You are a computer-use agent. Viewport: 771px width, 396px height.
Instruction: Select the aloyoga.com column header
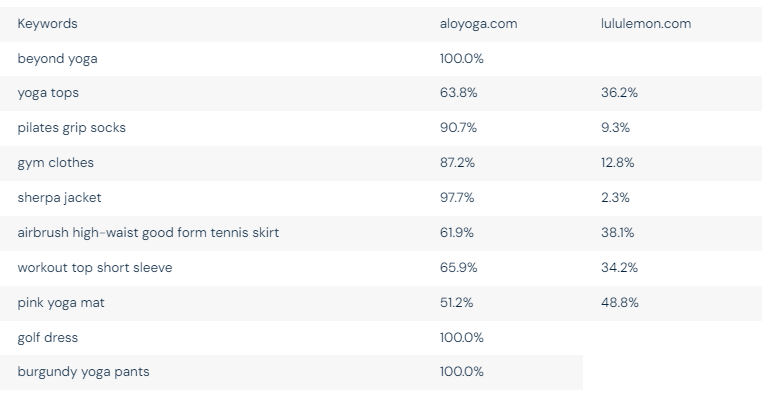point(478,24)
